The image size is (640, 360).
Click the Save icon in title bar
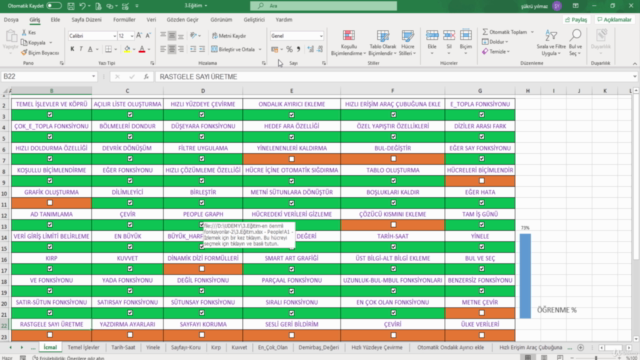pyautogui.click(x=71, y=6)
